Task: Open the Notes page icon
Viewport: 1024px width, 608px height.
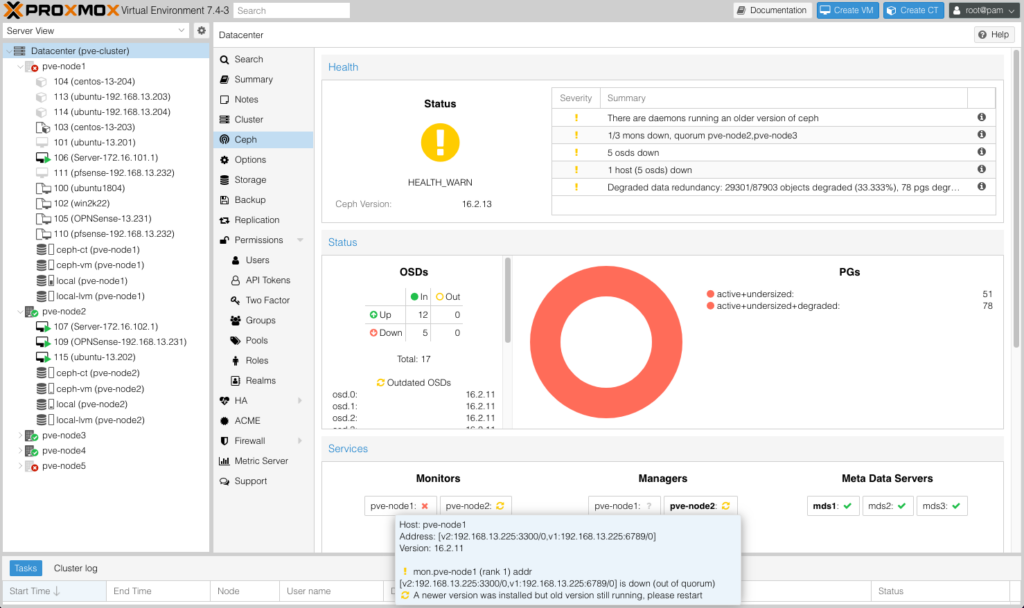Action: point(224,99)
